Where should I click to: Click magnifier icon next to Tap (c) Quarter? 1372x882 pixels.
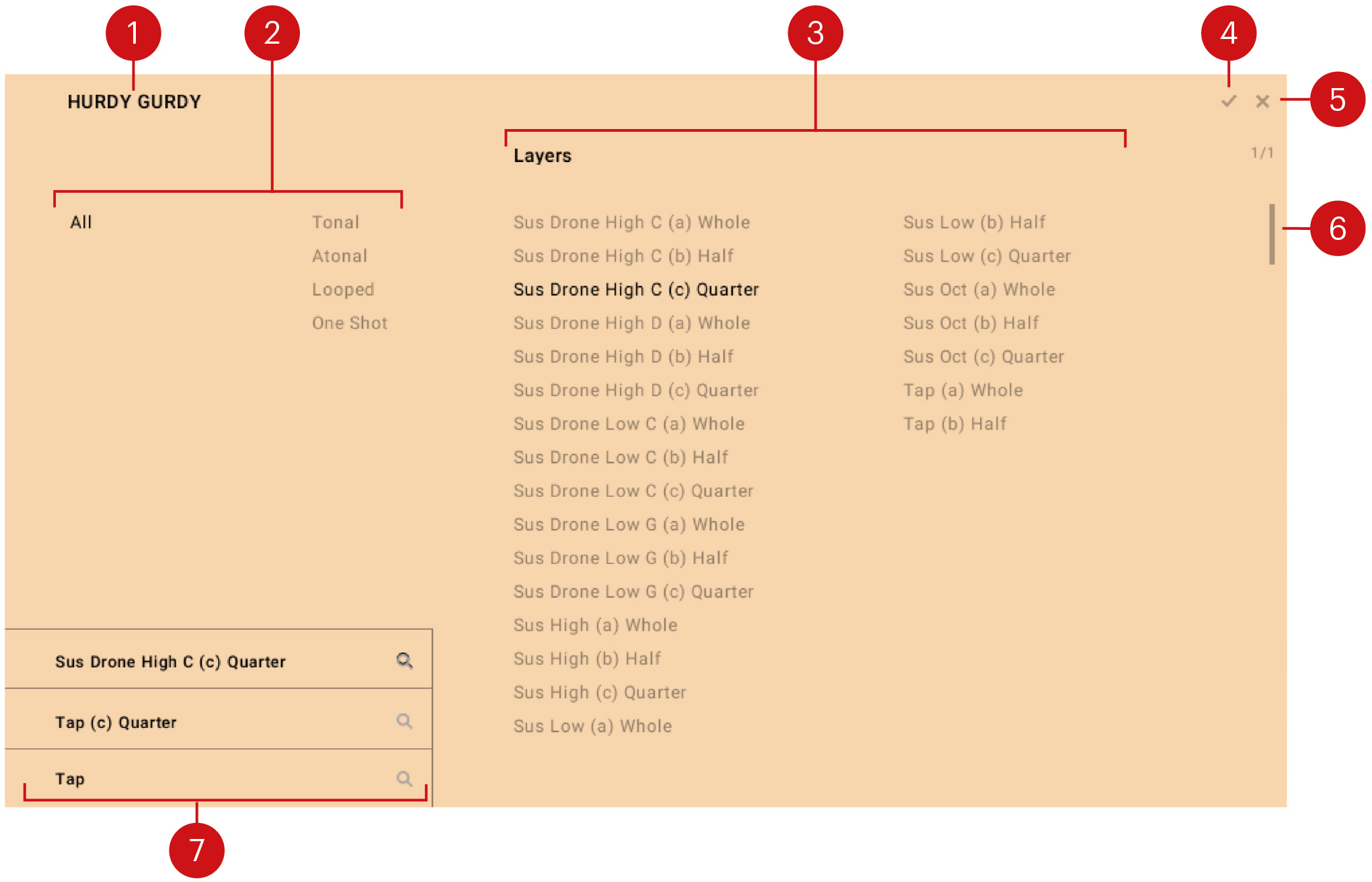(404, 721)
